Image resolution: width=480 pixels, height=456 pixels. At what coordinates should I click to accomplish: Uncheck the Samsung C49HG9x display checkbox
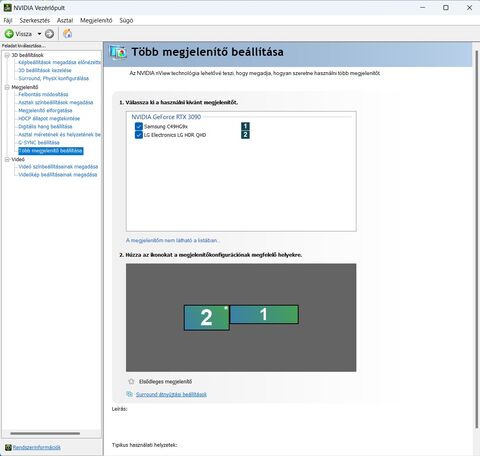[139, 126]
